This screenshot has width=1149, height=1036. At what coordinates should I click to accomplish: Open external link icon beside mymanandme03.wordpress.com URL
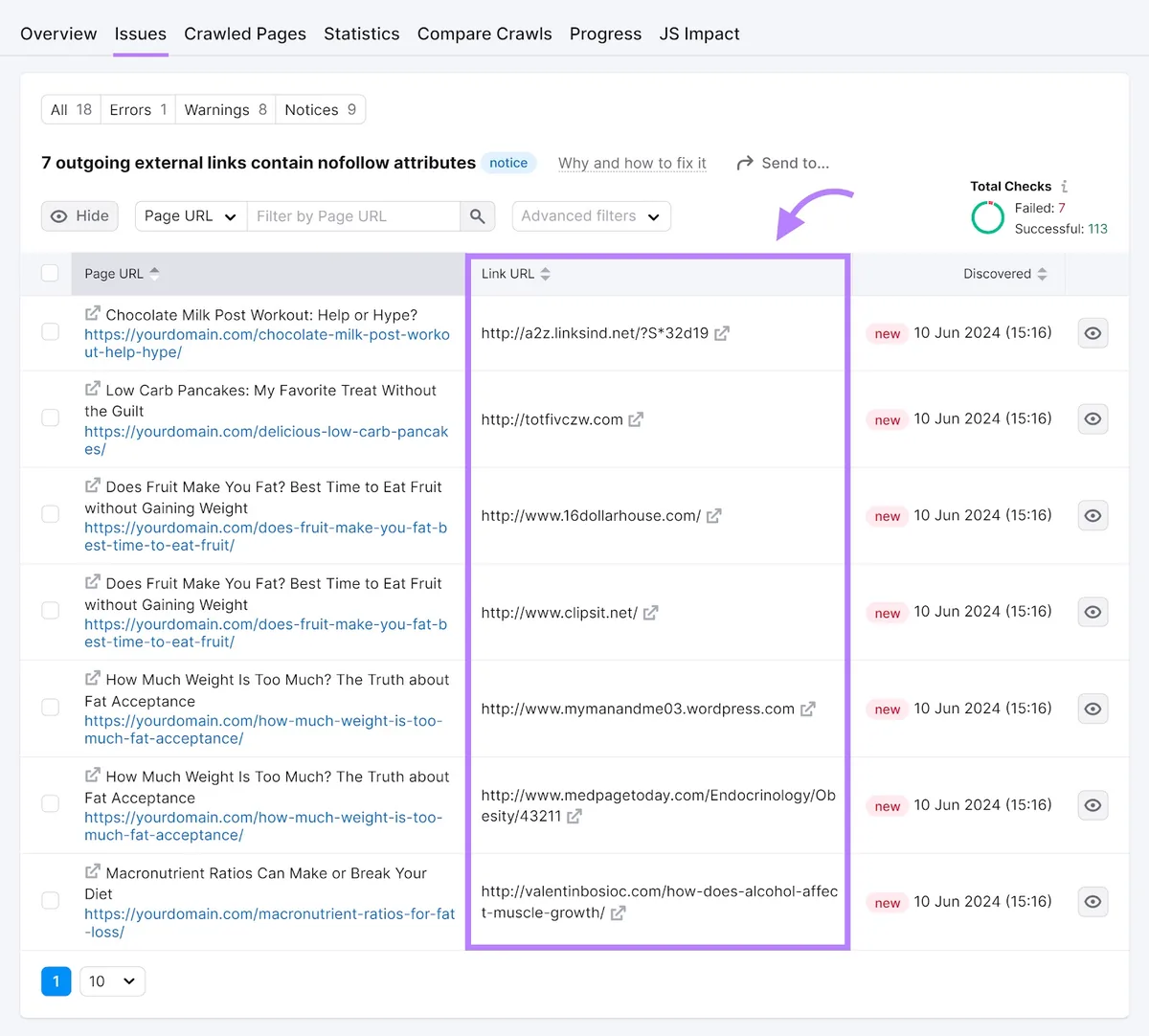(x=807, y=709)
